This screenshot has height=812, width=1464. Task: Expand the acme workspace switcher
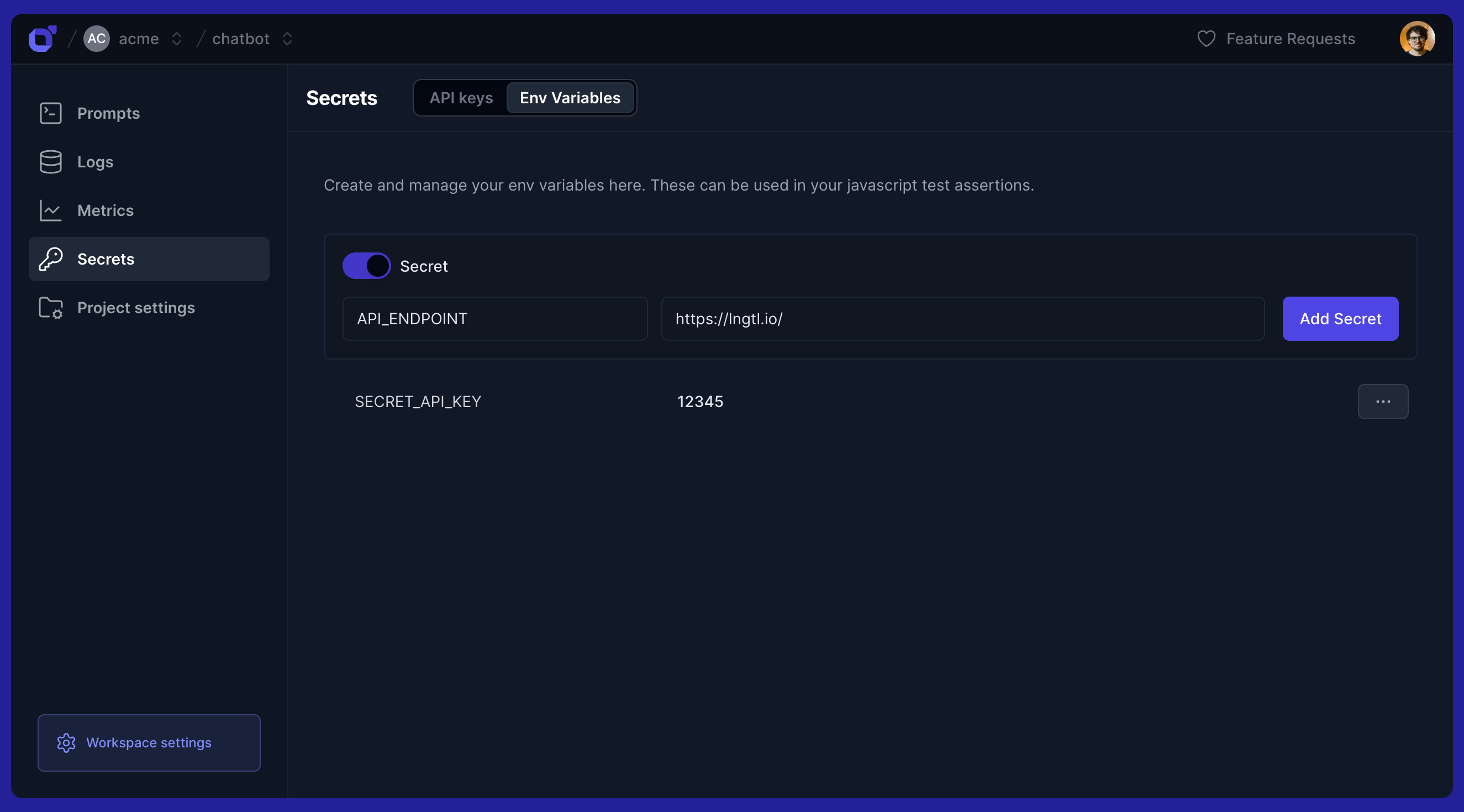coord(177,39)
